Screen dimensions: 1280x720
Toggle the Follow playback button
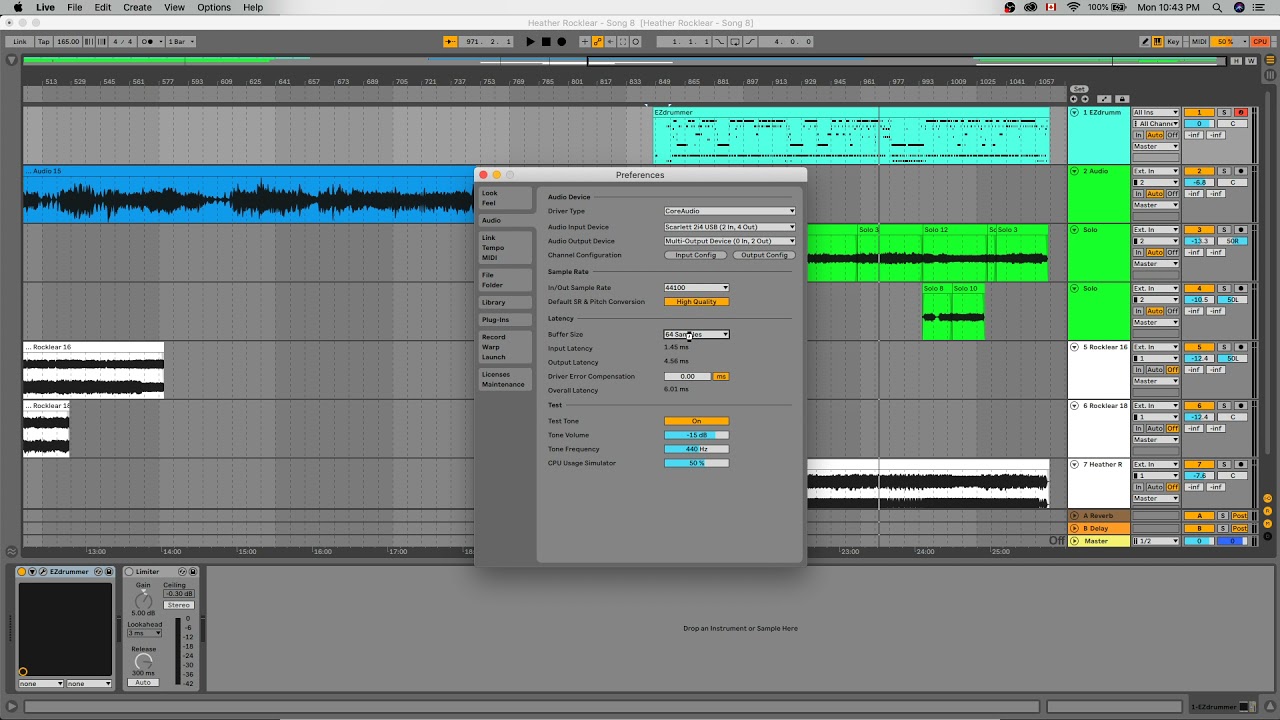(449, 42)
